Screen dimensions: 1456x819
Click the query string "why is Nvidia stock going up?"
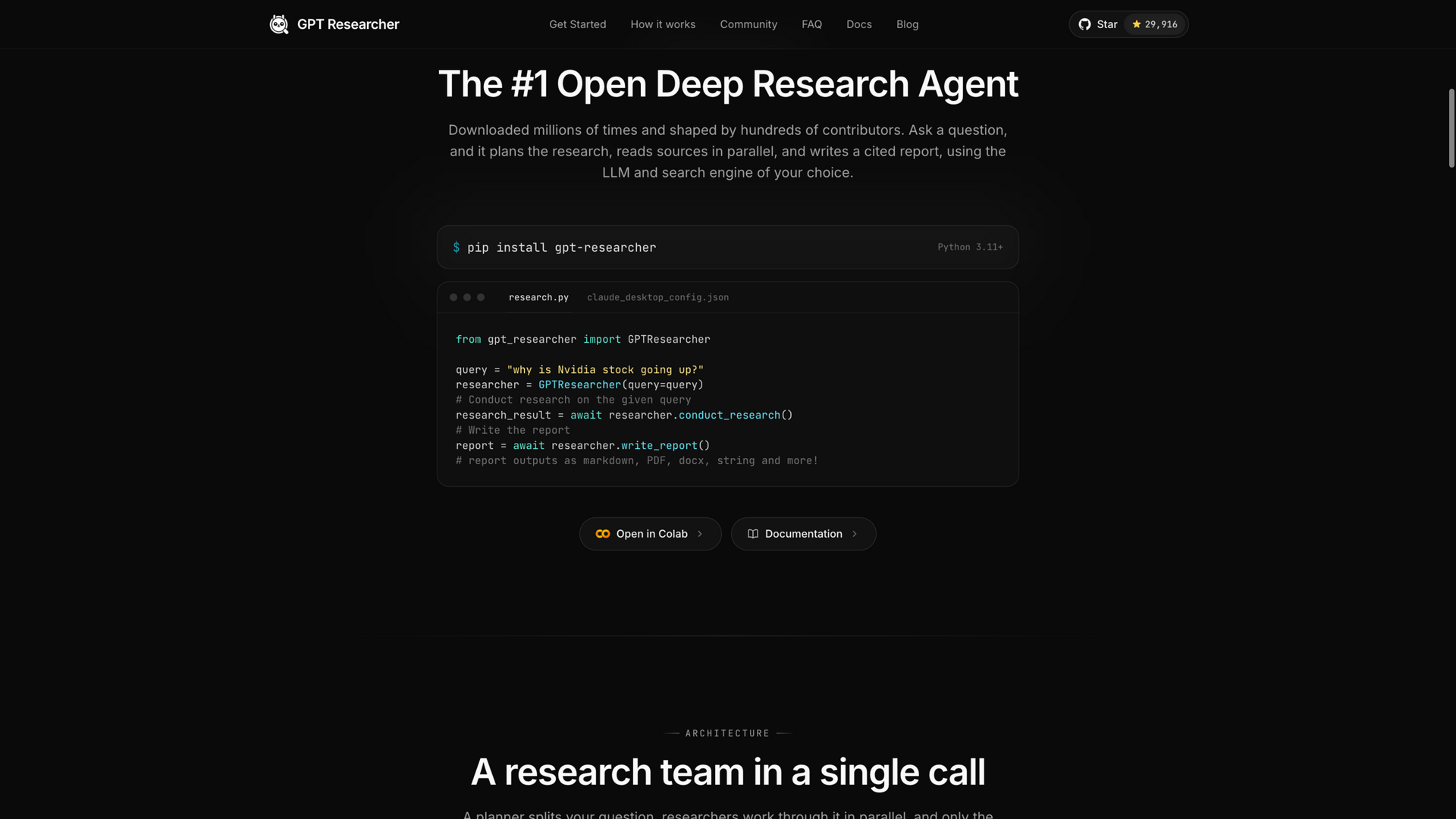[x=605, y=369]
